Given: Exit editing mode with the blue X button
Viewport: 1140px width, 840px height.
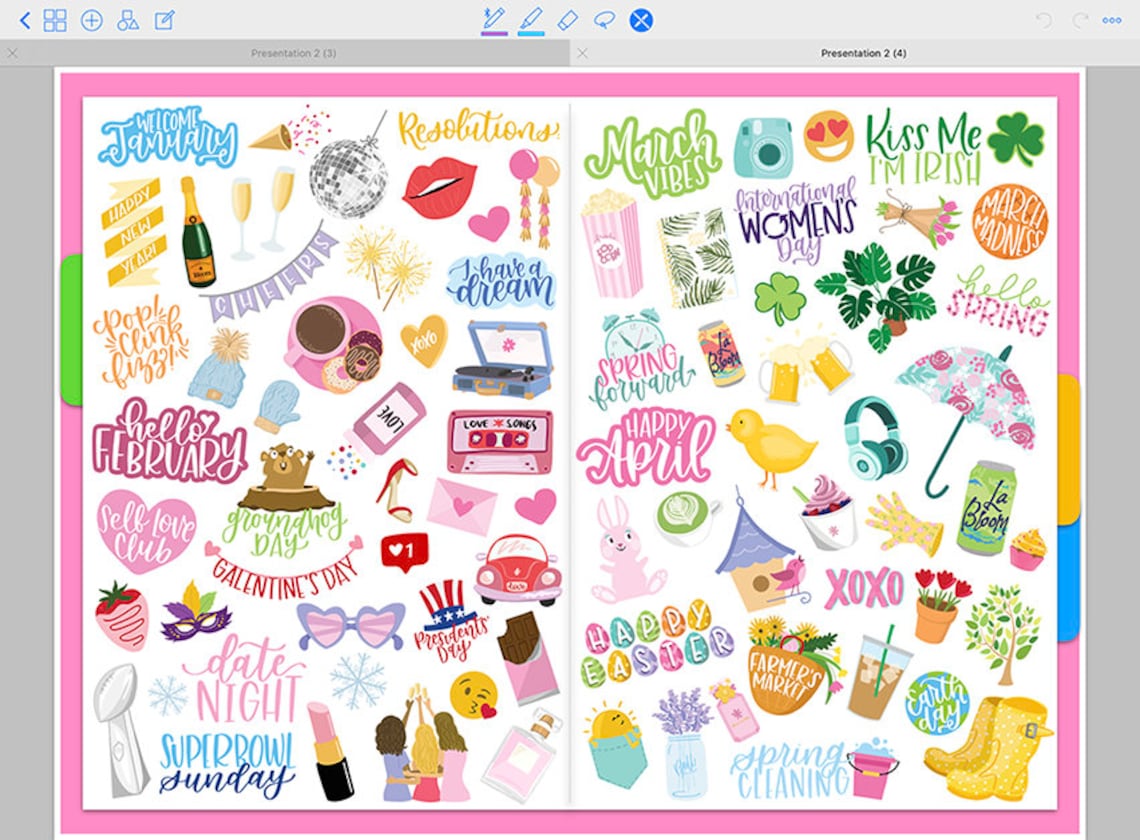Looking at the screenshot, I should pos(639,18).
